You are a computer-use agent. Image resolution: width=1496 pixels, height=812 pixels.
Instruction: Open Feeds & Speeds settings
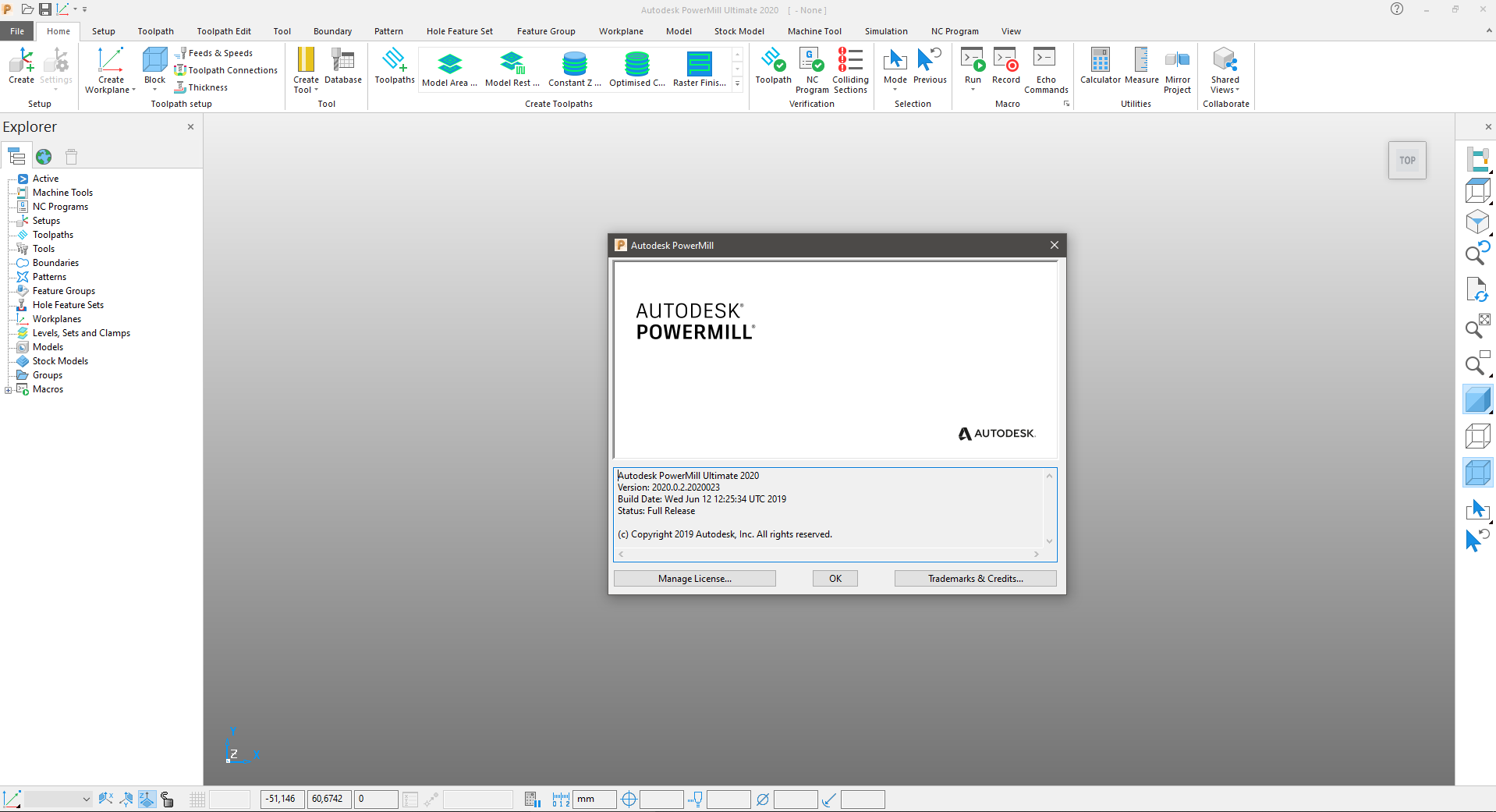click(x=214, y=53)
